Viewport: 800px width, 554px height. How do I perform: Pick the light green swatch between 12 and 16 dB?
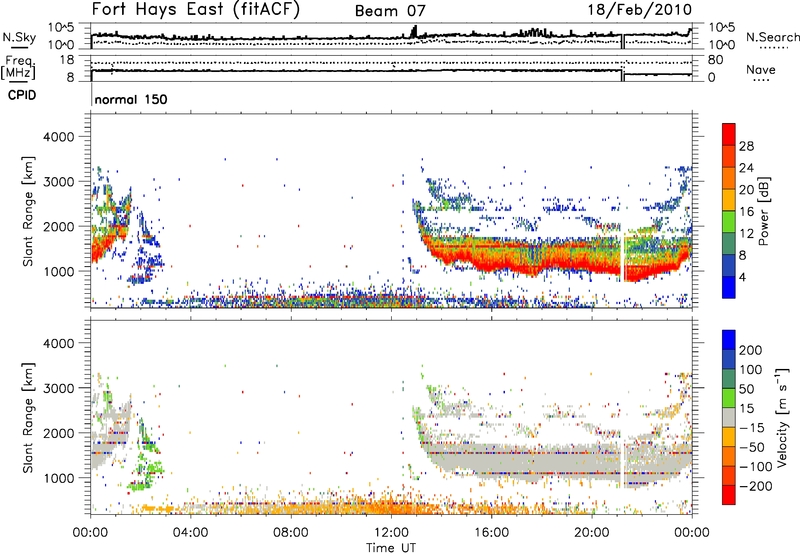tap(729, 222)
